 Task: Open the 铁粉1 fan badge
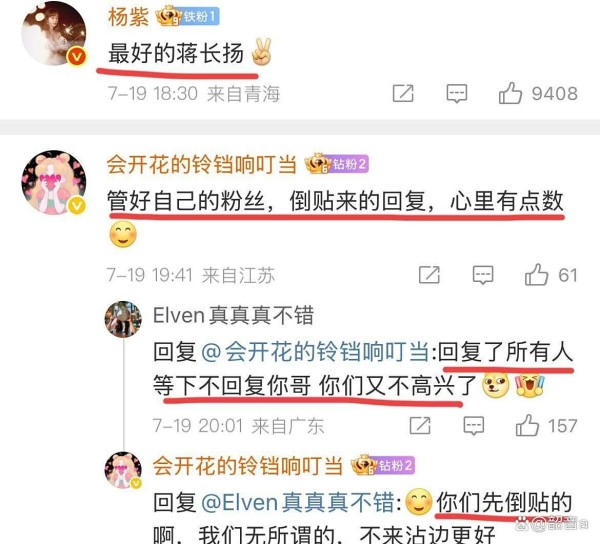(188, 16)
